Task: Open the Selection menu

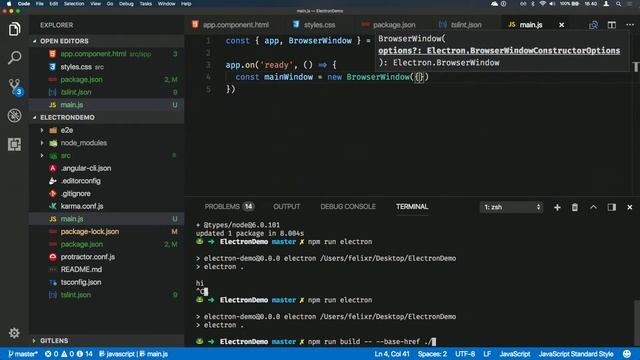Action: click(74, 4)
